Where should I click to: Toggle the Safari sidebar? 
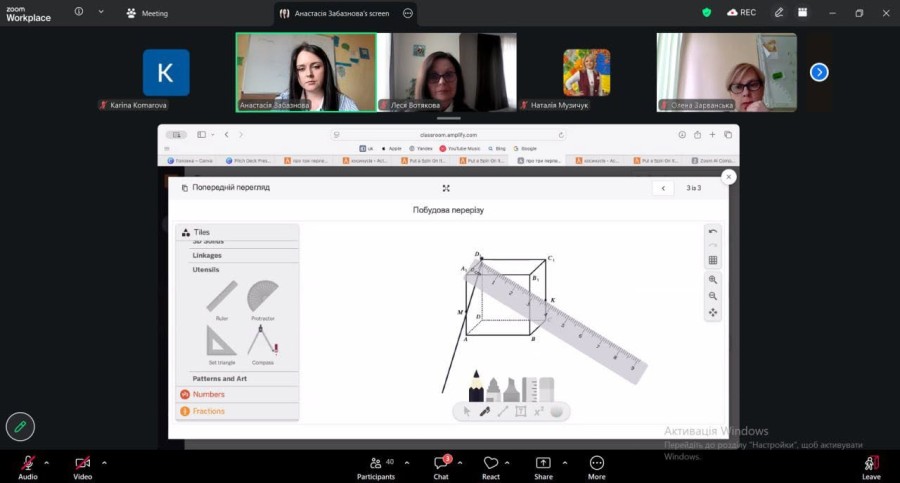click(201, 134)
